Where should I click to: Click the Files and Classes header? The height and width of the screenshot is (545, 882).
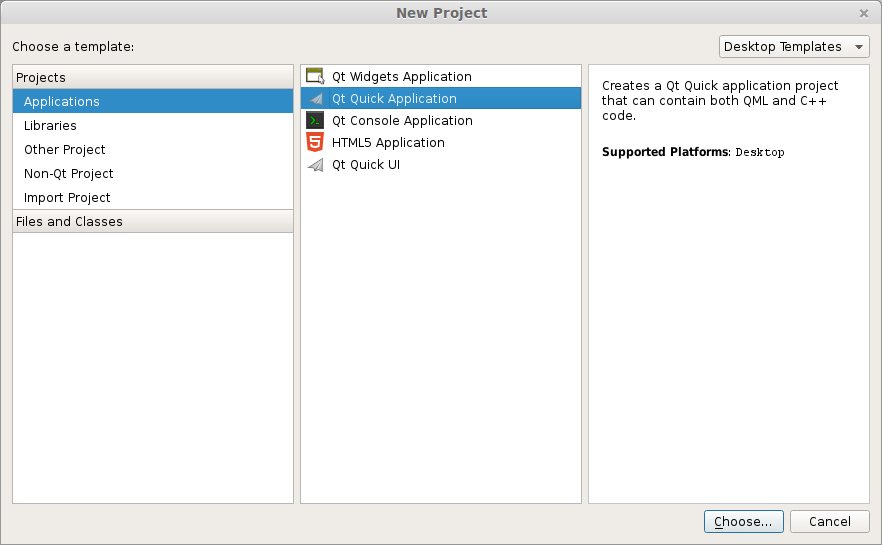(x=69, y=222)
